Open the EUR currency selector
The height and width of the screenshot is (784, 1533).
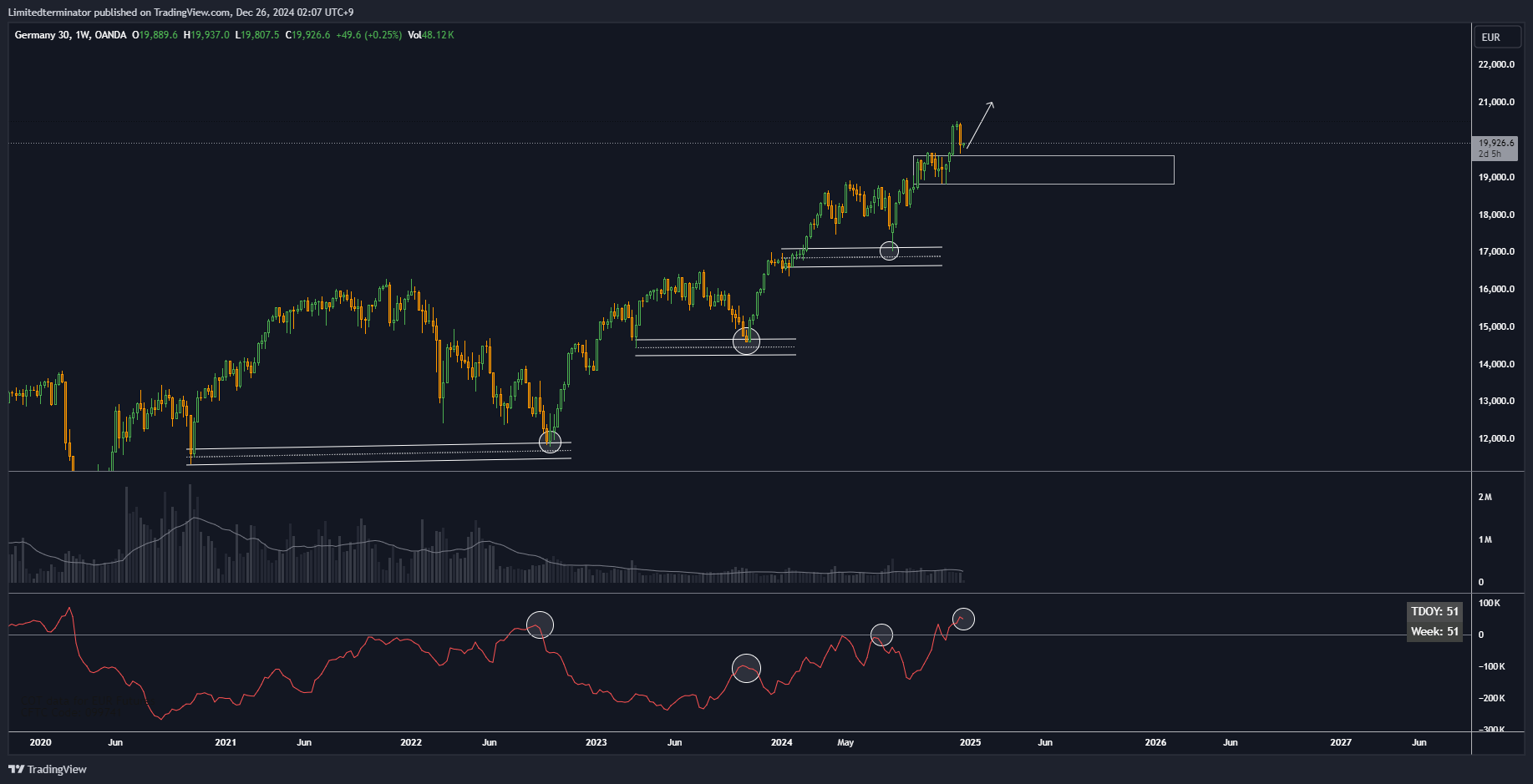(1497, 37)
